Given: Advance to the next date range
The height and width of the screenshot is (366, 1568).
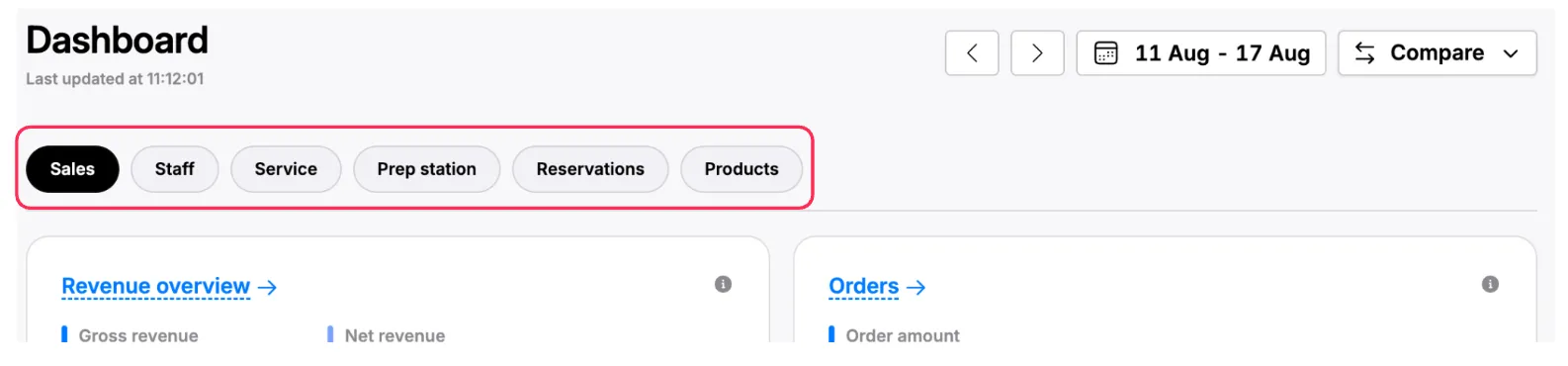Looking at the screenshot, I should point(1037,52).
